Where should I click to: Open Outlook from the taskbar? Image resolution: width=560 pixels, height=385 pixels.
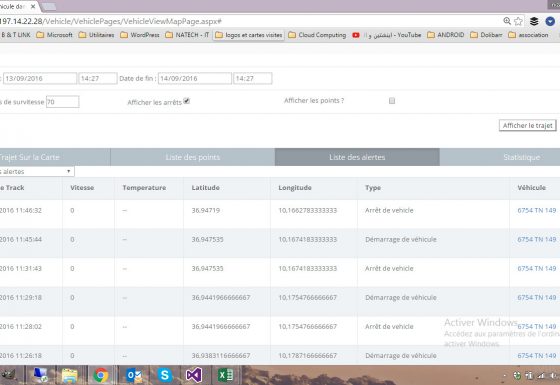coord(134,375)
